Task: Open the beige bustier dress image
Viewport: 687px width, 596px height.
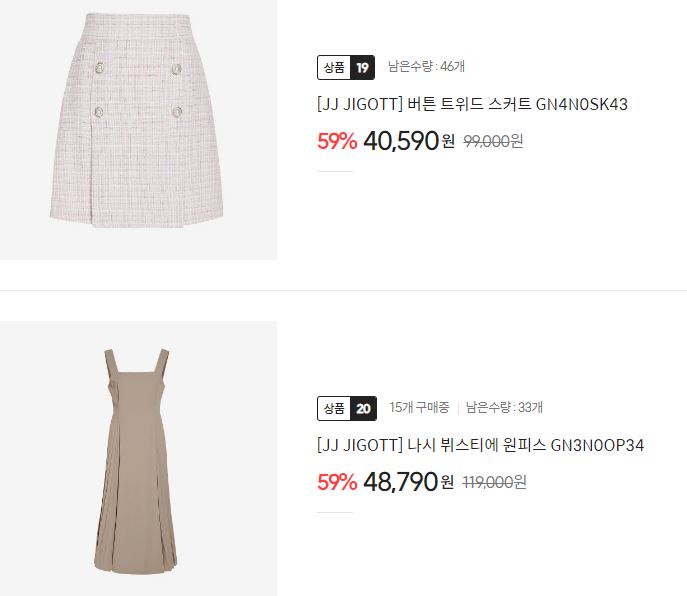Action: 138,458
